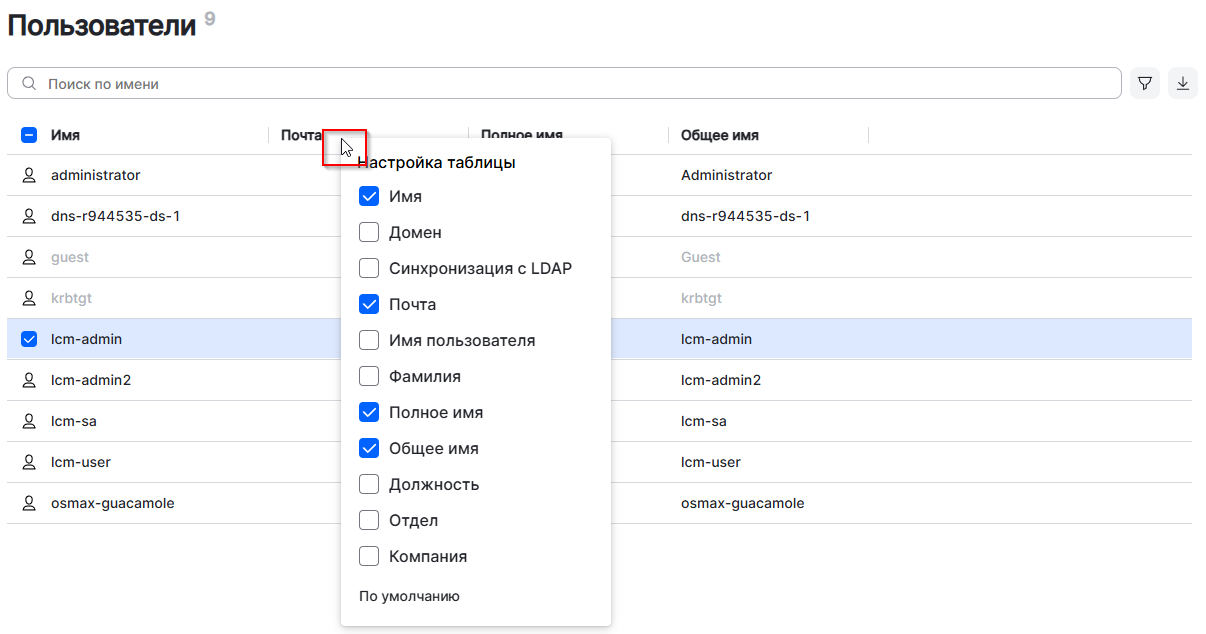Sort by the Имя column header

pyautogui.click(x=66, y=135)
